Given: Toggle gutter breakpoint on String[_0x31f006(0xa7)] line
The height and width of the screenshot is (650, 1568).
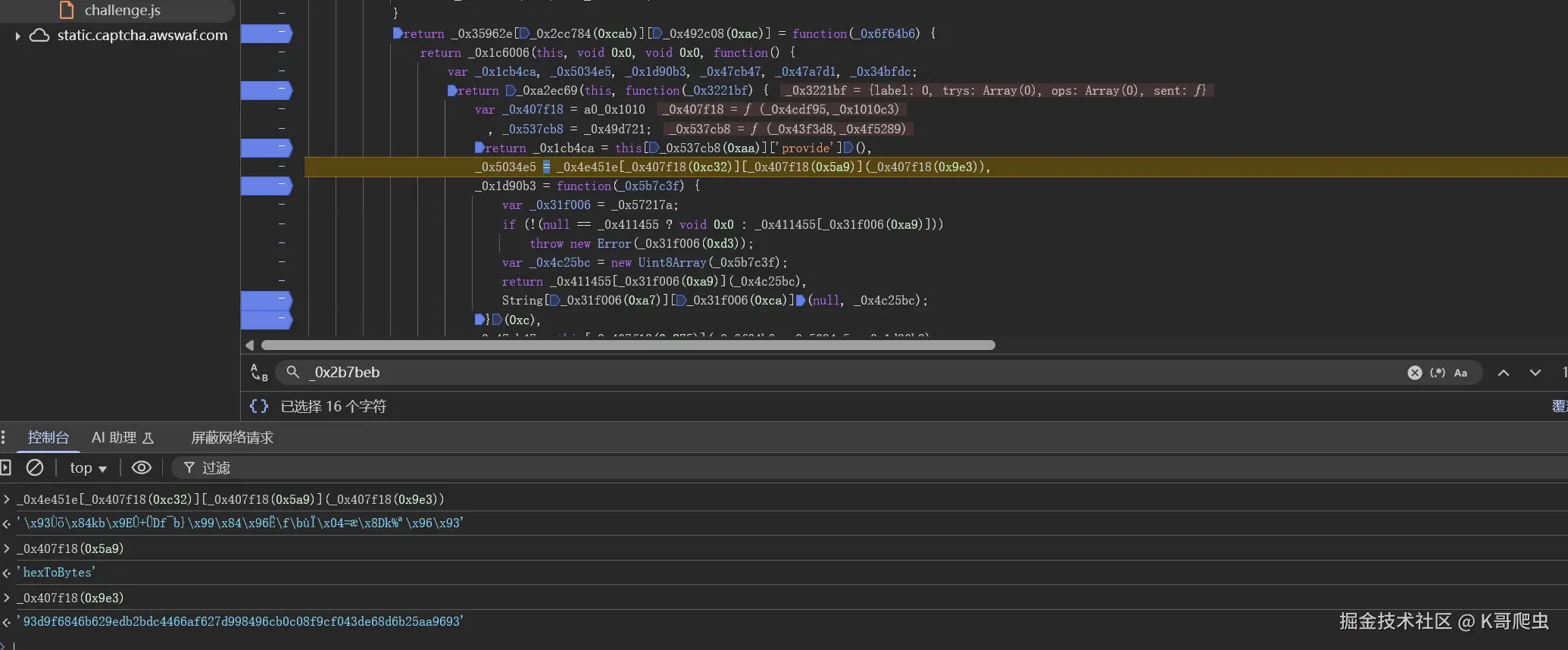Looking at the screenshot, I should (267, 300).
